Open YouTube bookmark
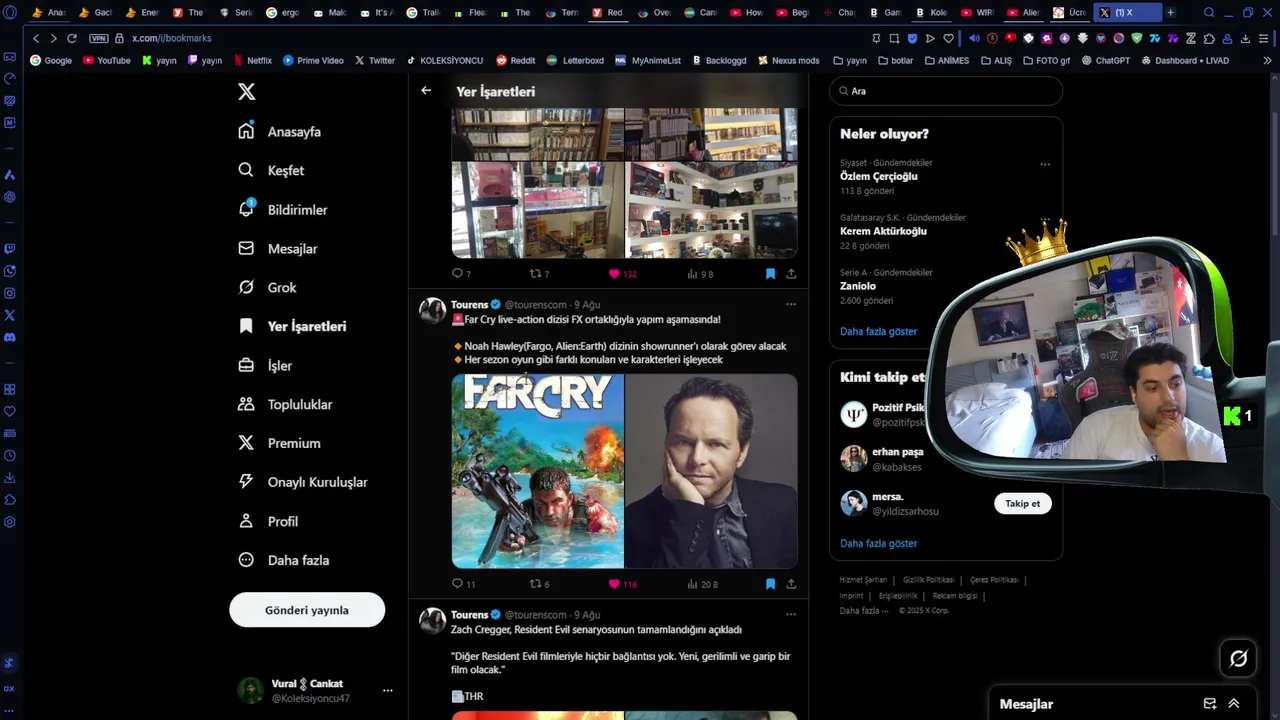Image resolution: width=1280 pixels, height=720 pixels. [x=107, y=60]
